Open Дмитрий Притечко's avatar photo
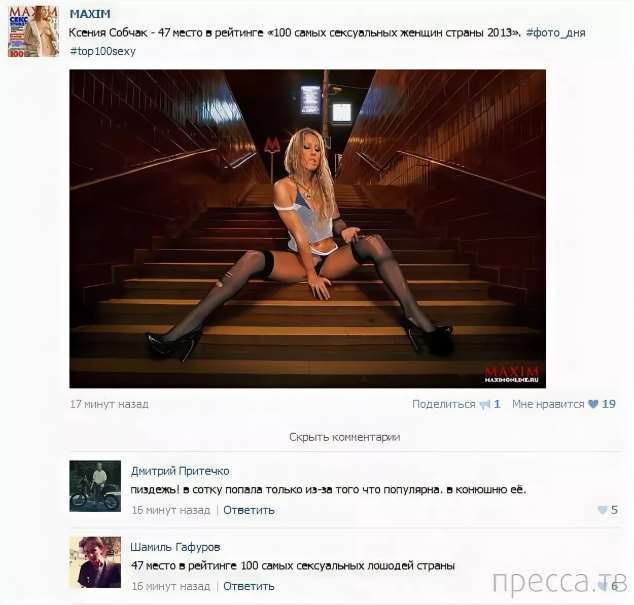This screenshot has width=634, height=605. [x=95, y=486]
